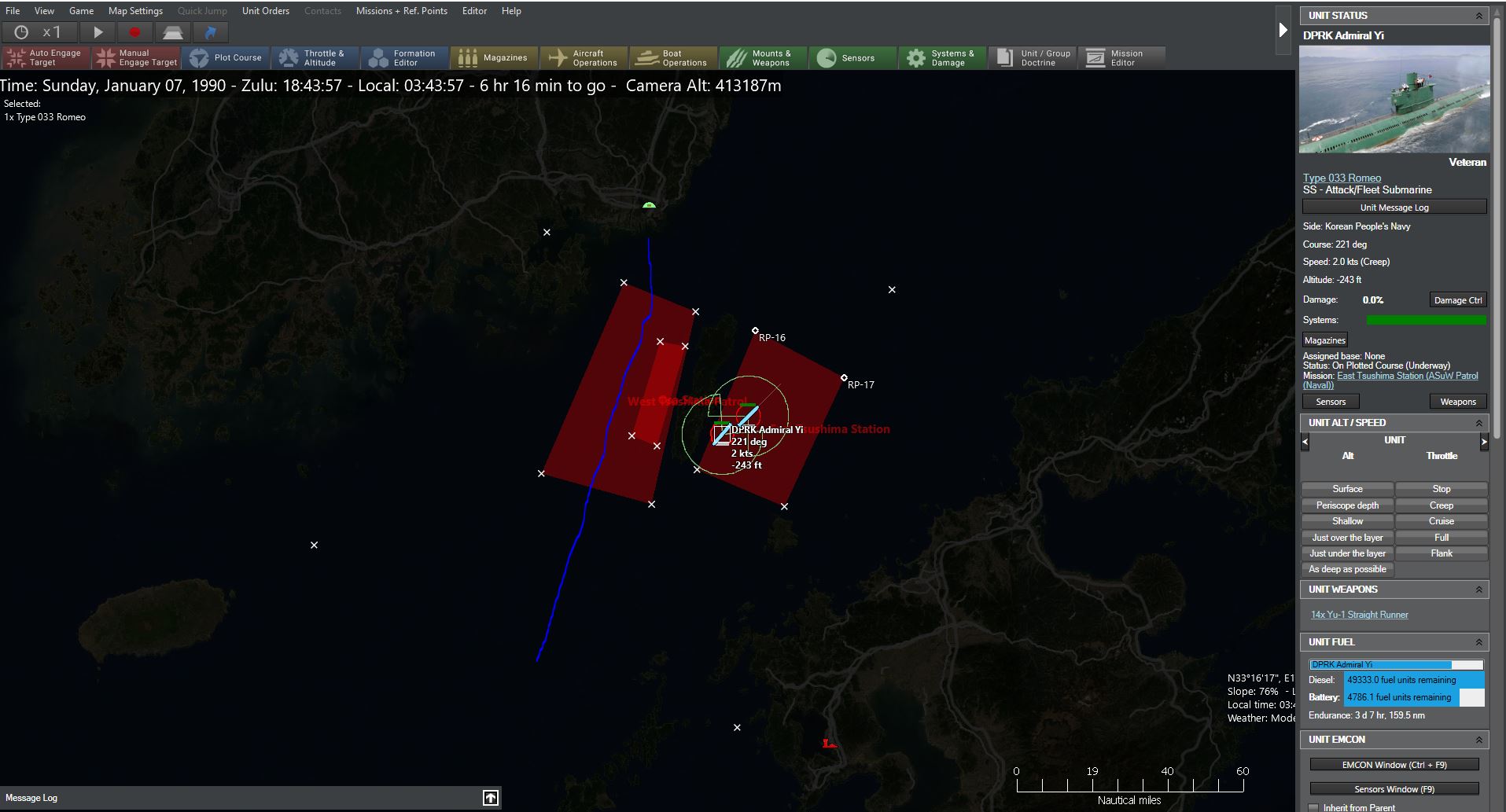Collapse the UNIT FUEL section
Viewport: 1506px width, 812px height.
[1478, 642]
